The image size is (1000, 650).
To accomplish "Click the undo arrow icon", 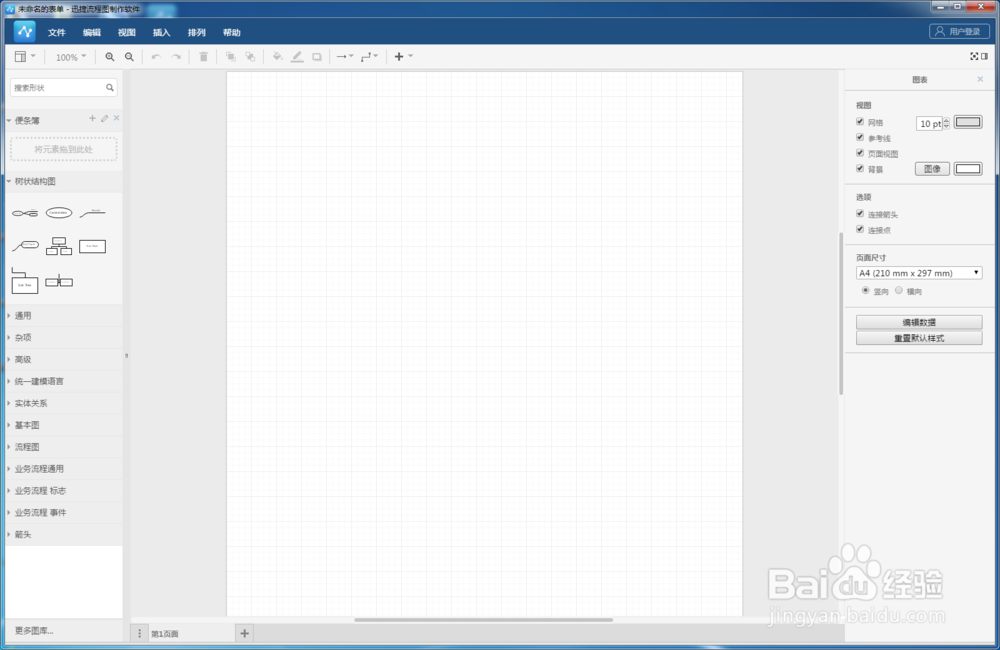I will [x=156, y=57].
